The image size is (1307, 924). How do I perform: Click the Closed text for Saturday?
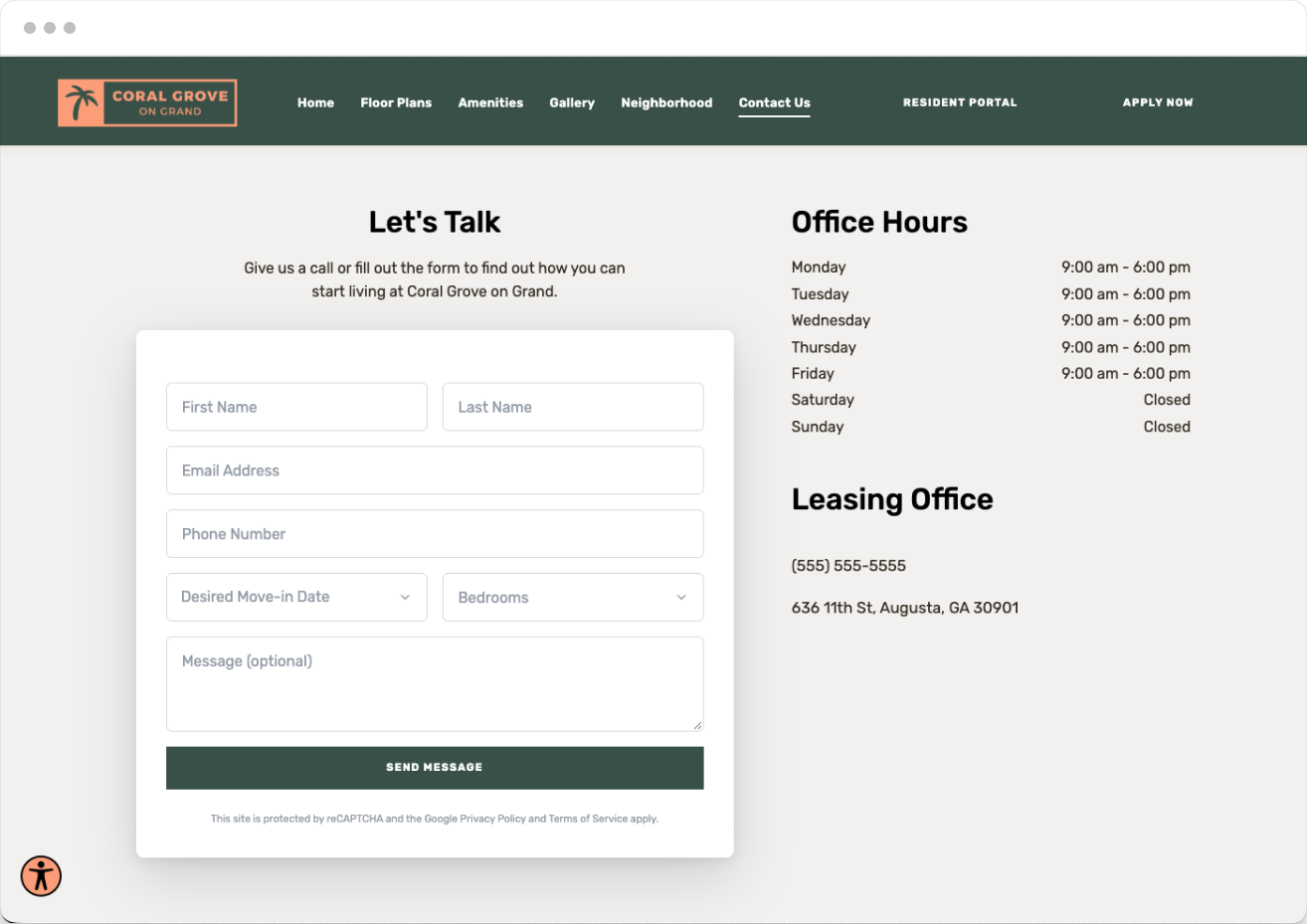1167,400
